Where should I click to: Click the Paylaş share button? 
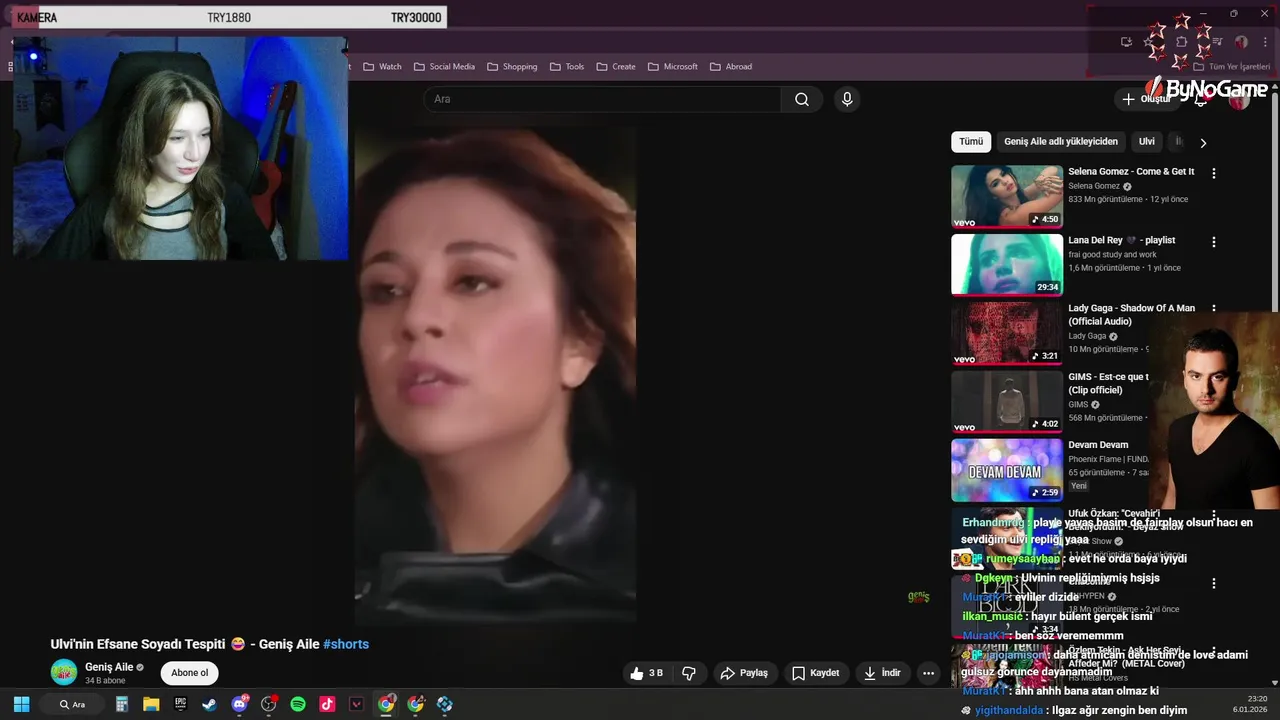[744, 673]
